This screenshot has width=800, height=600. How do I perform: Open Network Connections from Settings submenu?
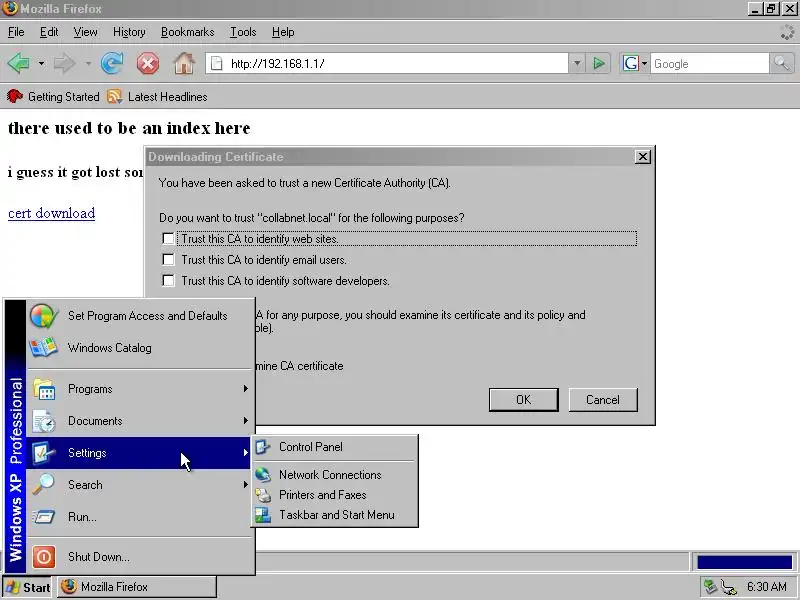point(335,474)
